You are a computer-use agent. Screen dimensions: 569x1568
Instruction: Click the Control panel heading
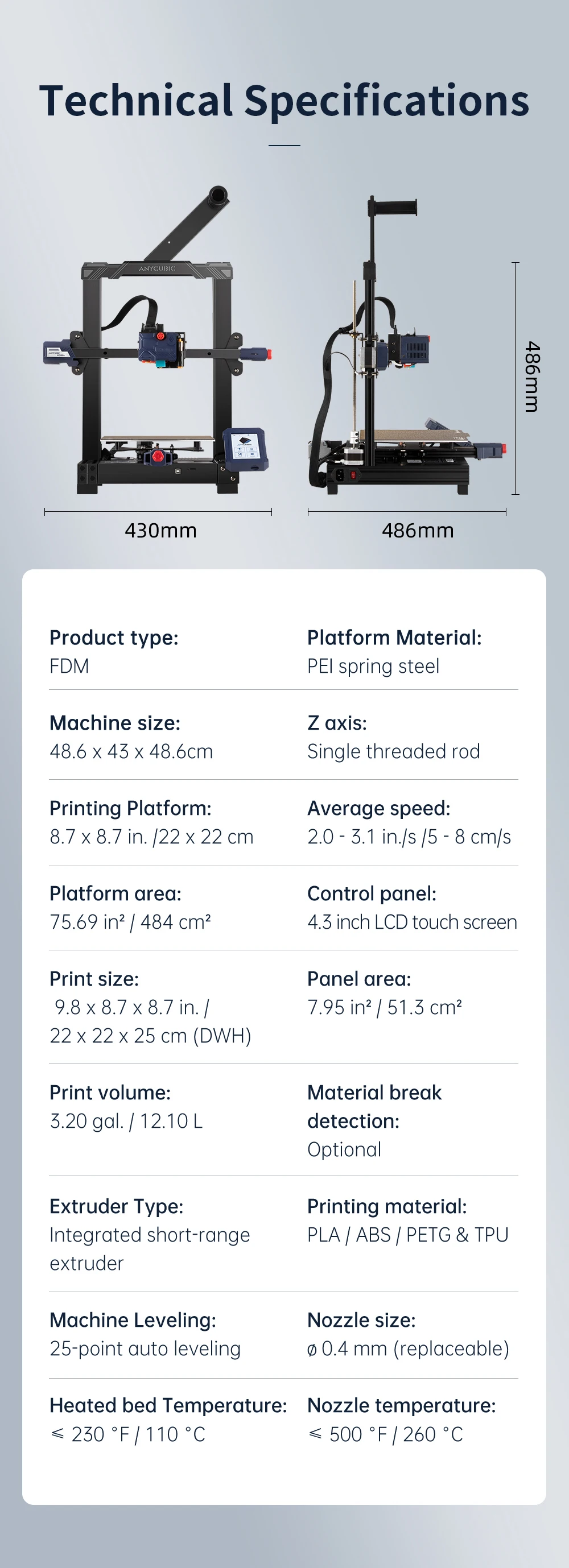[x=372, y=893]
